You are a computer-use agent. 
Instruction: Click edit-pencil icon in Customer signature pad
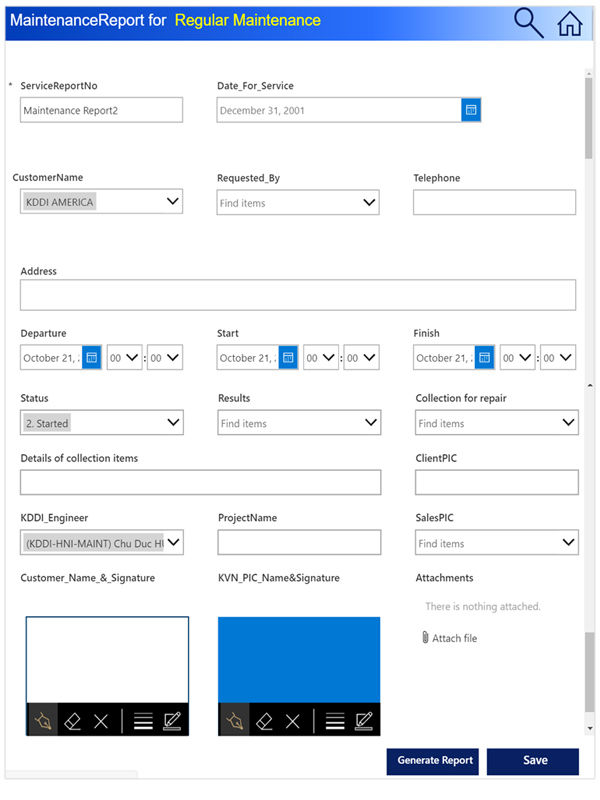pyautogui.click(x=172, y=721)
